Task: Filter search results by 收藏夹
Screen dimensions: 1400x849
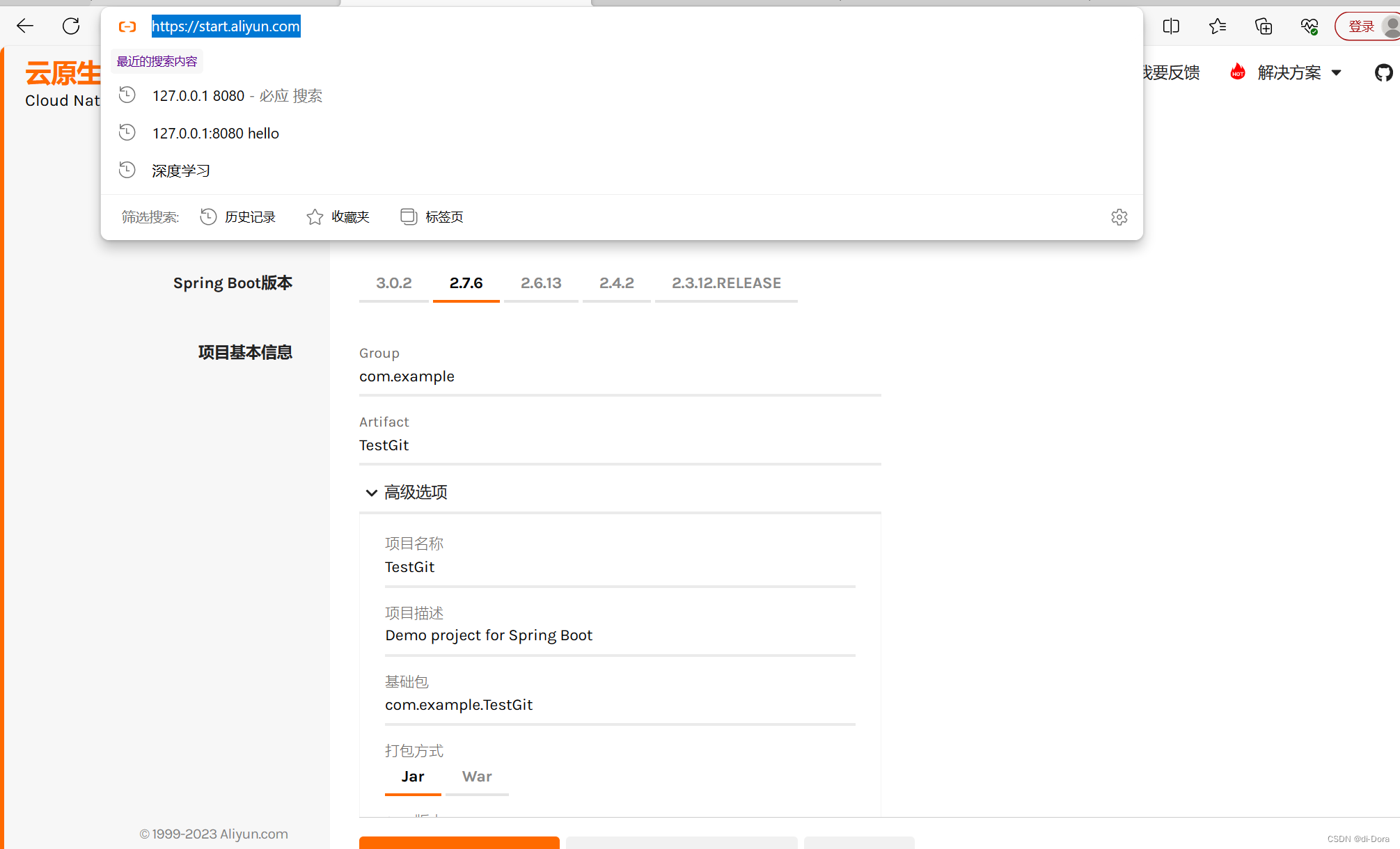Action: [350, 216]
